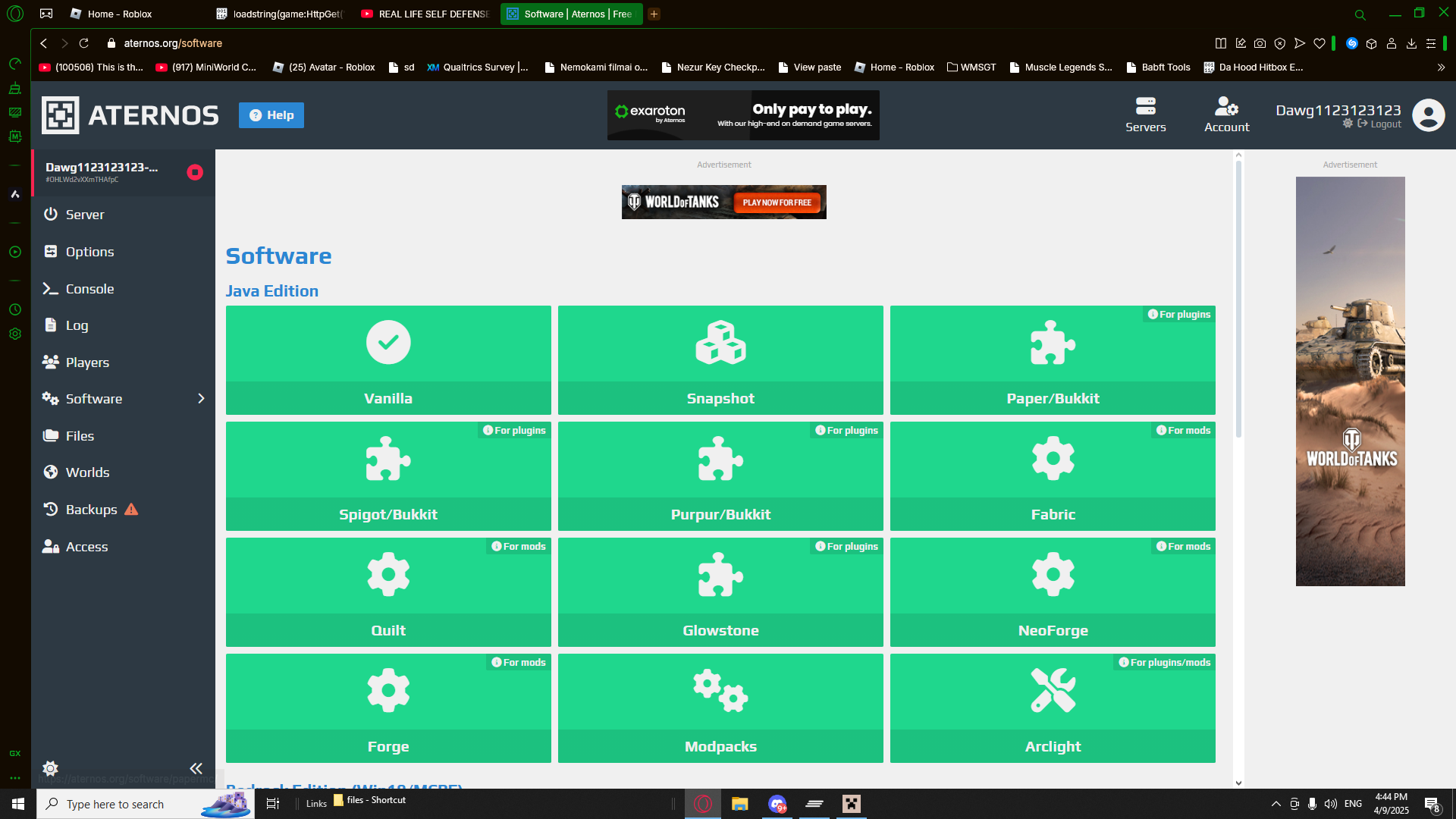Select the Fabric gear icon

pyautogui.click(x=1053, y=458)
